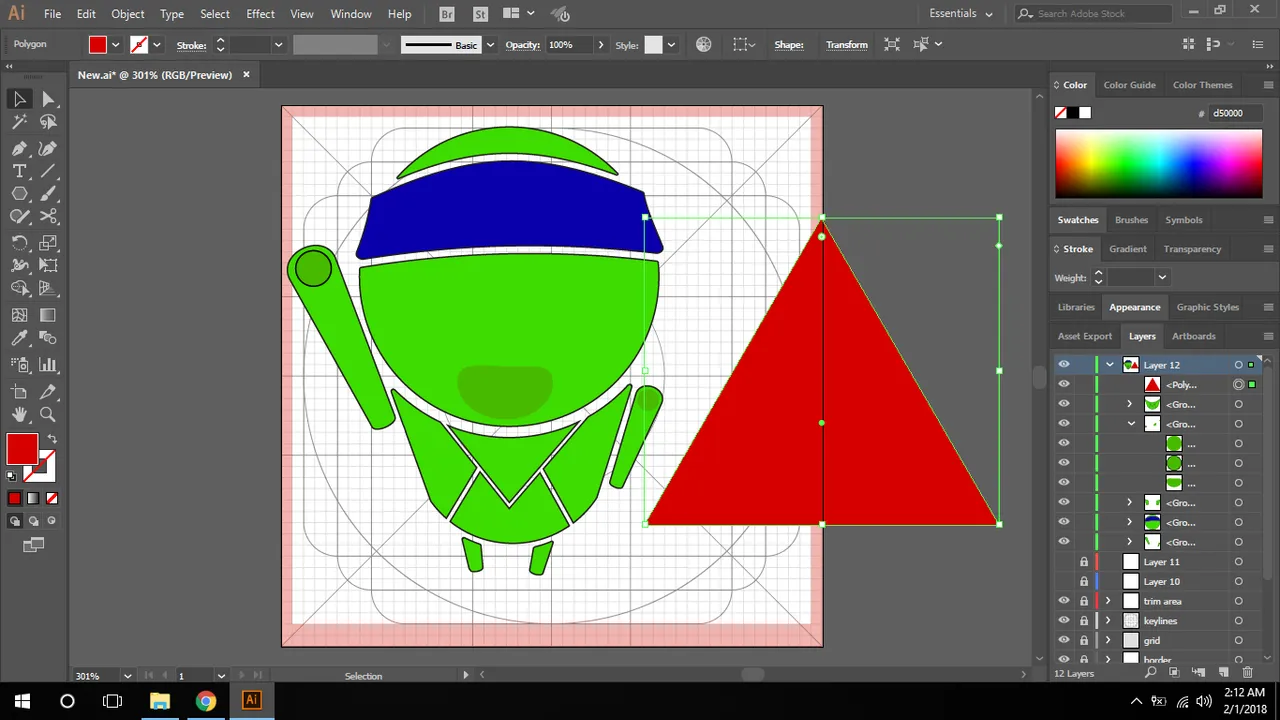The image size is (1280, 720).
Task: Create new layer in Layers panel
Action: tap(1223, 674)
